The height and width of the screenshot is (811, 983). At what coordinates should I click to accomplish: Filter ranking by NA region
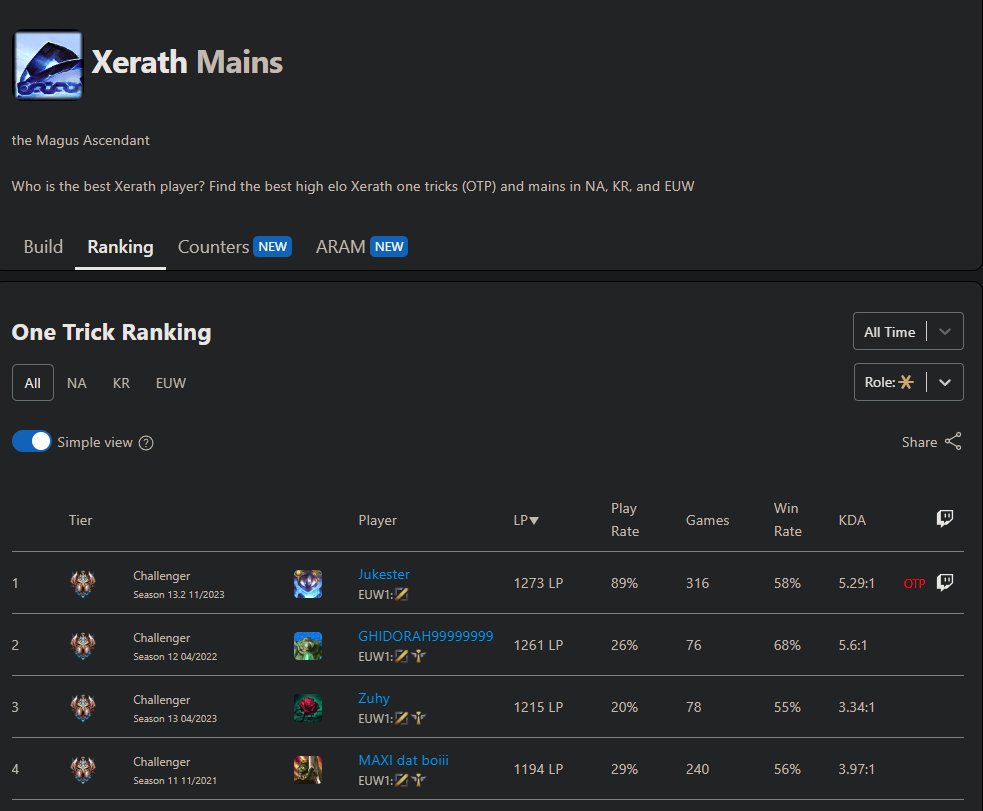[76, 383]
